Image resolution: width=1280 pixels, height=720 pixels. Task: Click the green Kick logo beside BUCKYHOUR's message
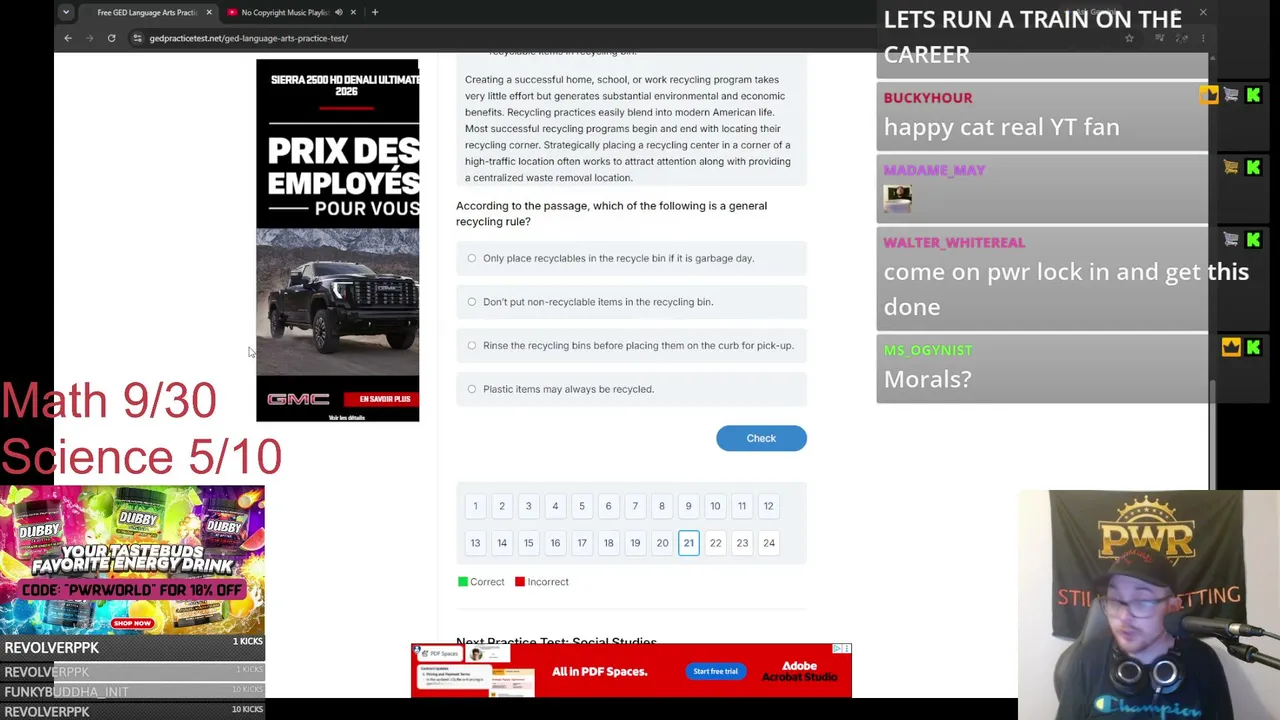click(1253, 96)
